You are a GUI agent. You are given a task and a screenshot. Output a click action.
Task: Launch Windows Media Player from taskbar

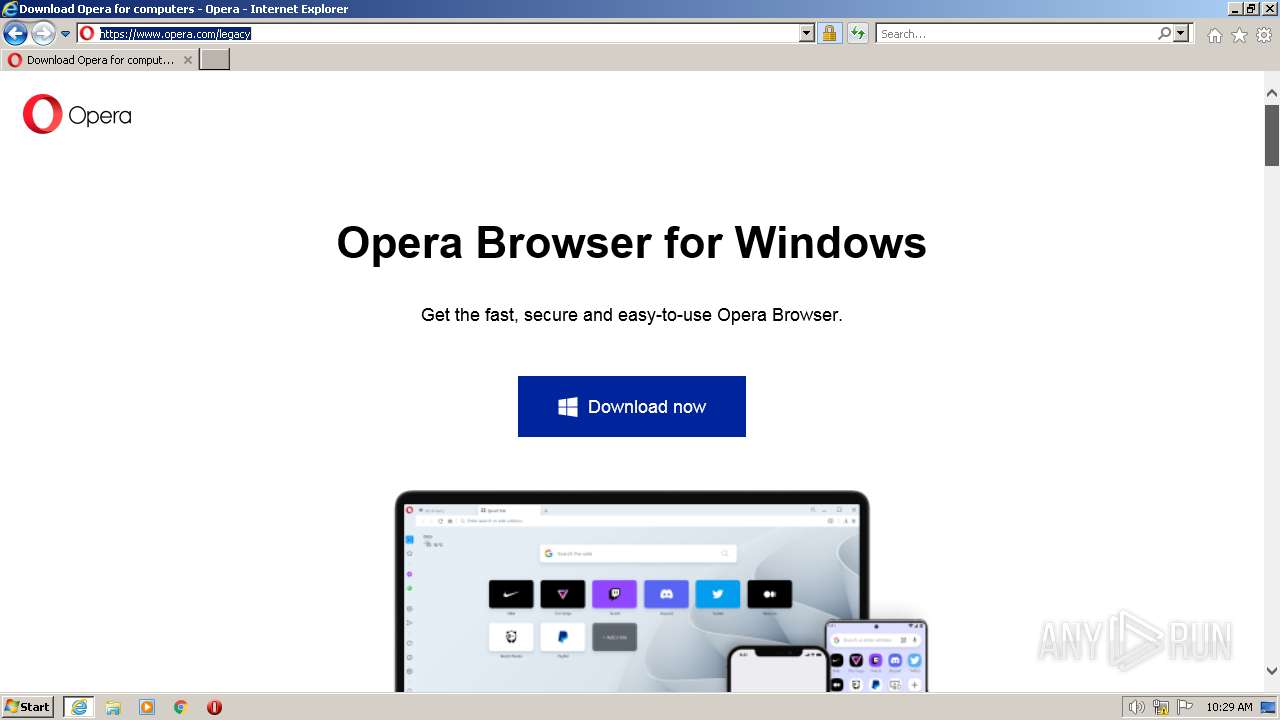coord(147,707)
